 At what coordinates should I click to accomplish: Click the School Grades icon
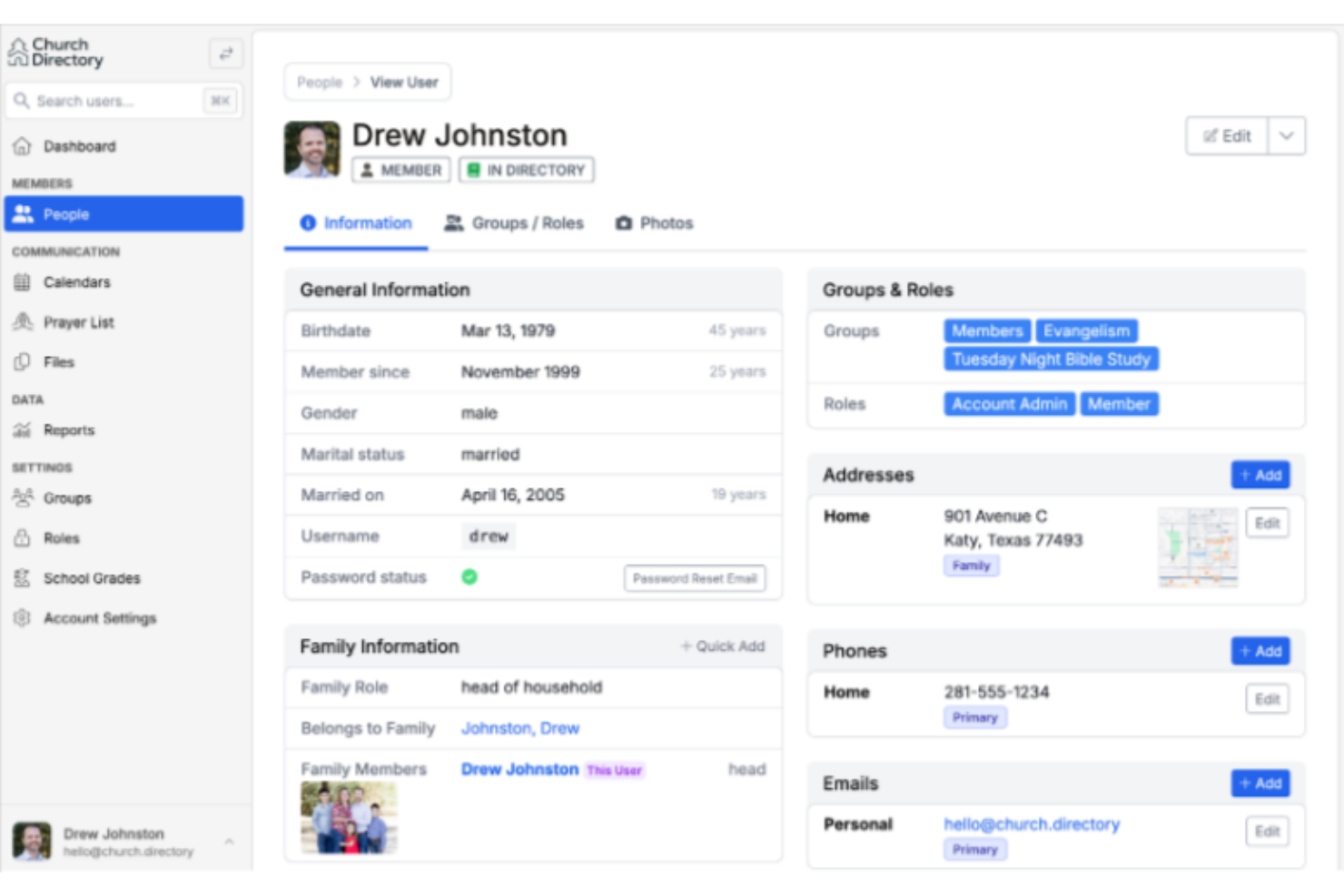pos(23,578)
